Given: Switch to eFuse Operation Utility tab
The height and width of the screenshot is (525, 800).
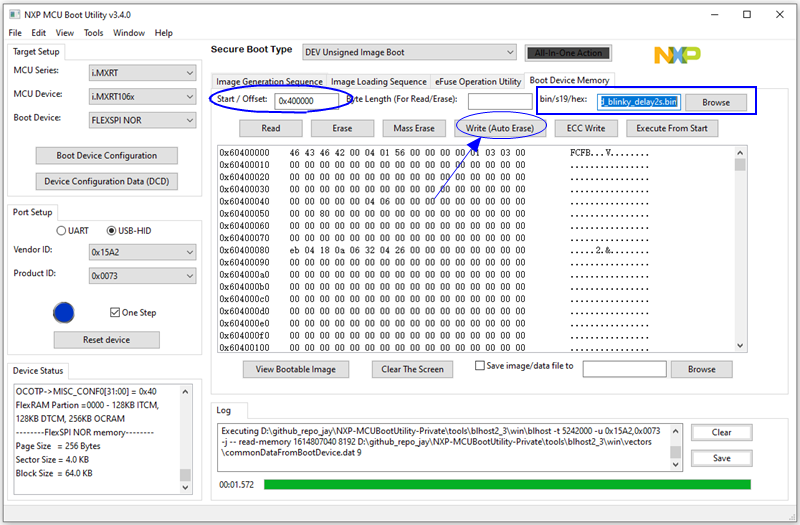Looking at the screenshot, I should point(478,82).
